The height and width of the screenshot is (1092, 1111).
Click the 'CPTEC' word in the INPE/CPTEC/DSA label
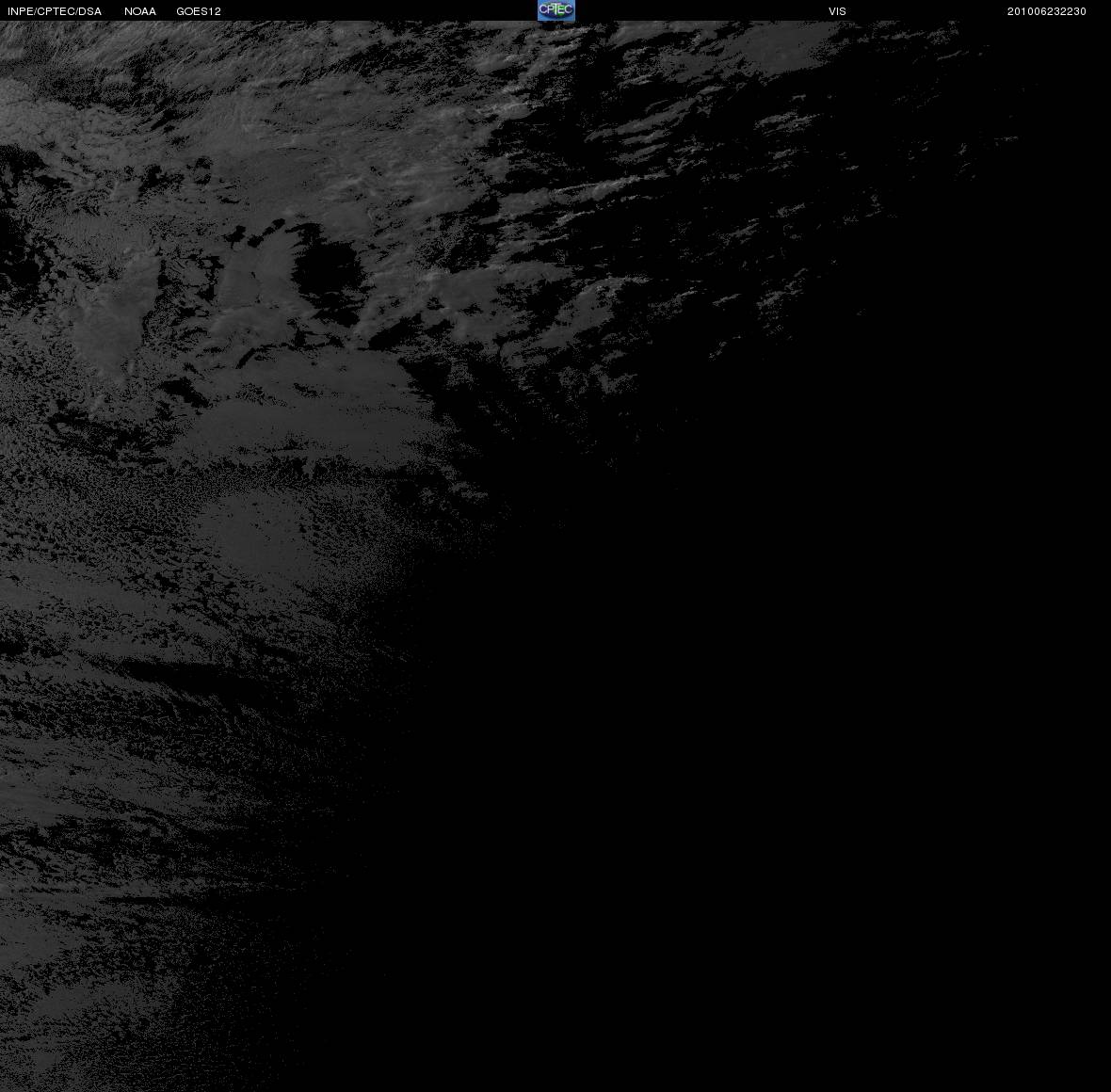55,11
